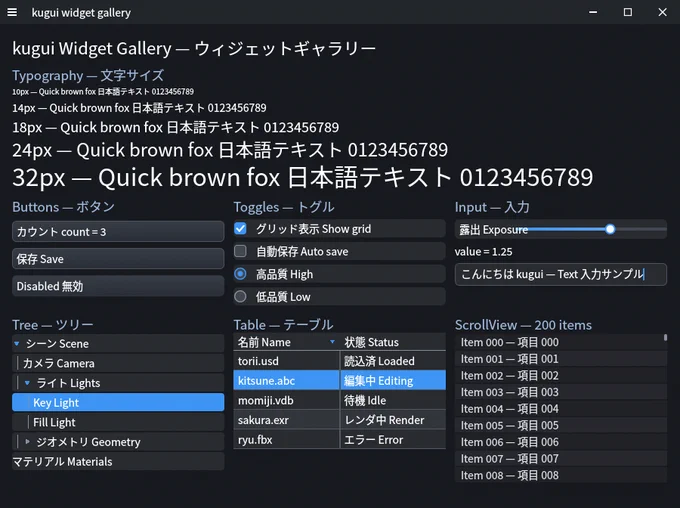
Task: Select Item 000 in the ScrollView
Action: click(x=561, y=342)
